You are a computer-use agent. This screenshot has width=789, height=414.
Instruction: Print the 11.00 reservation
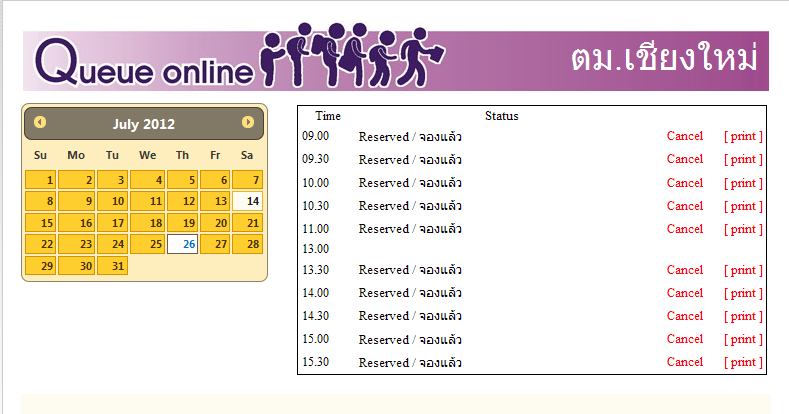point(743,229)
